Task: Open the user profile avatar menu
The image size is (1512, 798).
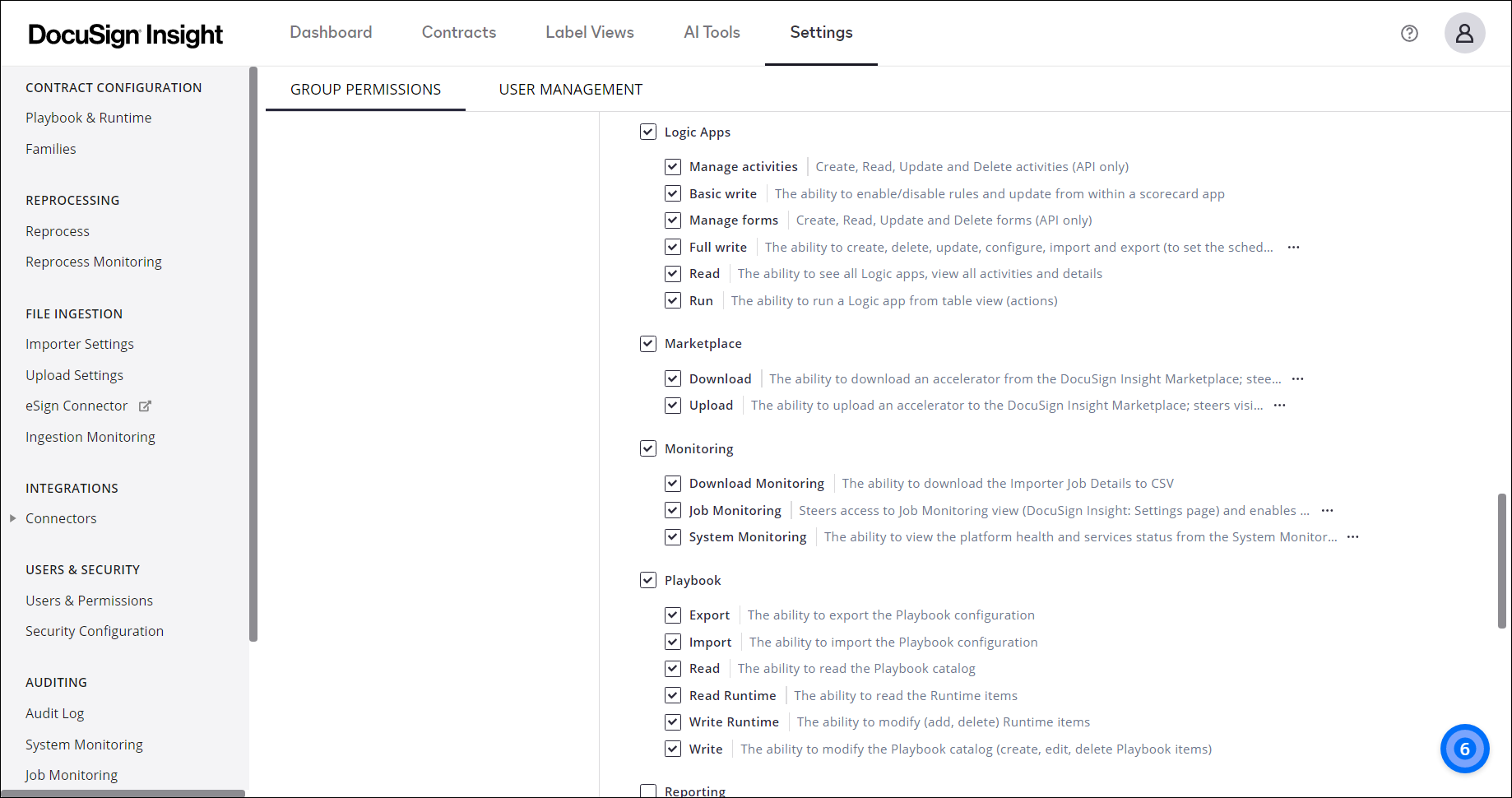Action: click(x=1465, y=33)
